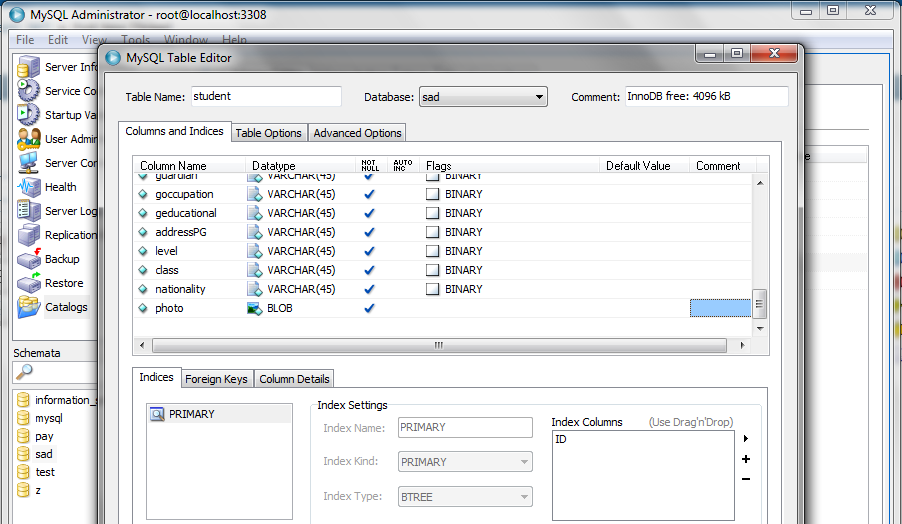
Task: Open the Startup Variables icon
Action: 28,114
